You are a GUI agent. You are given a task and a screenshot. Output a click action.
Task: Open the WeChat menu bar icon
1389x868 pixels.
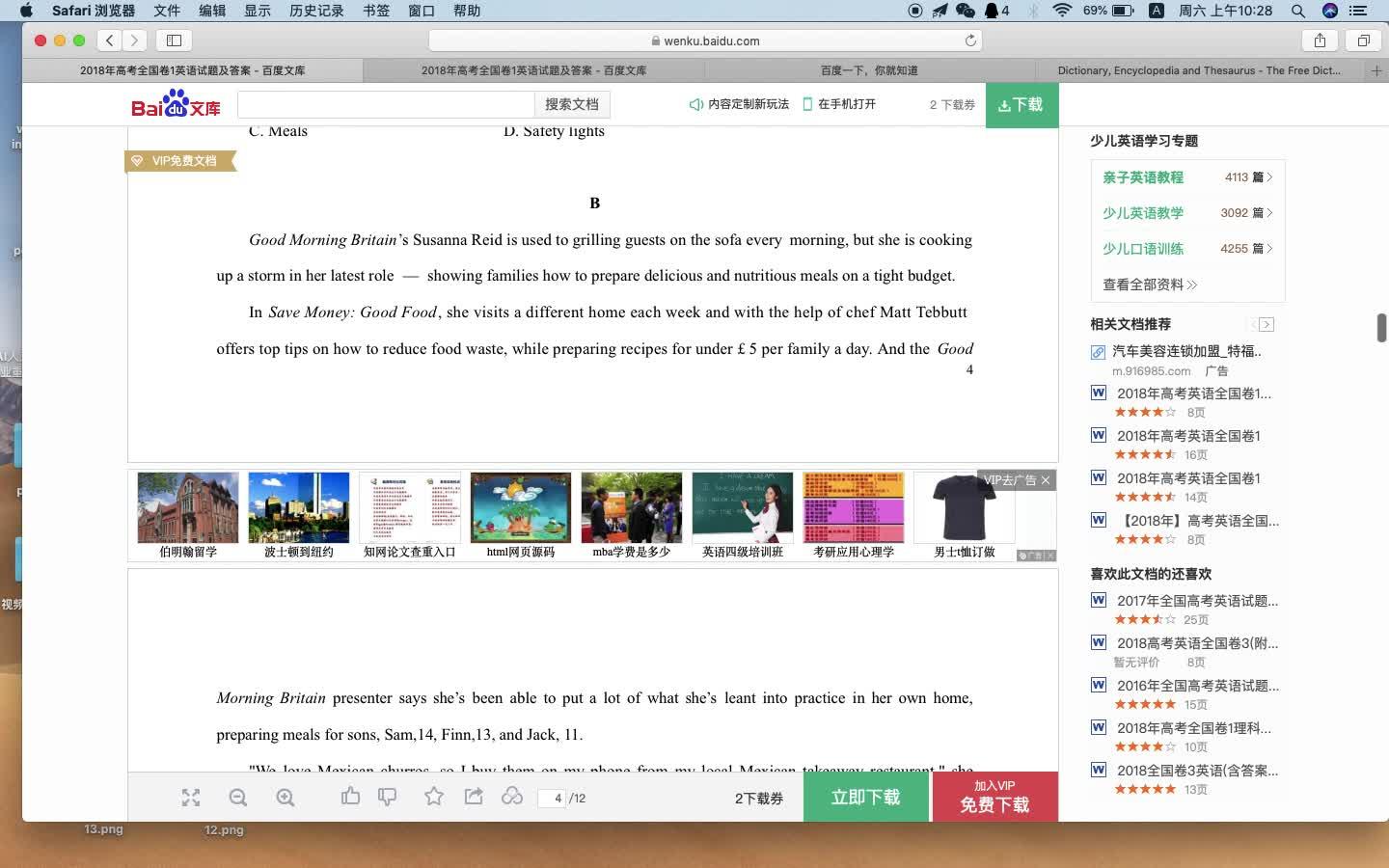click(x=965, y=11)
